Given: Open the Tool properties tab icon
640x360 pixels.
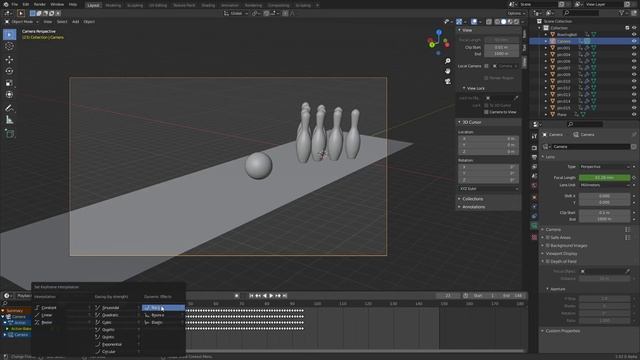Looking at the screenshot, I should [534, 136].
